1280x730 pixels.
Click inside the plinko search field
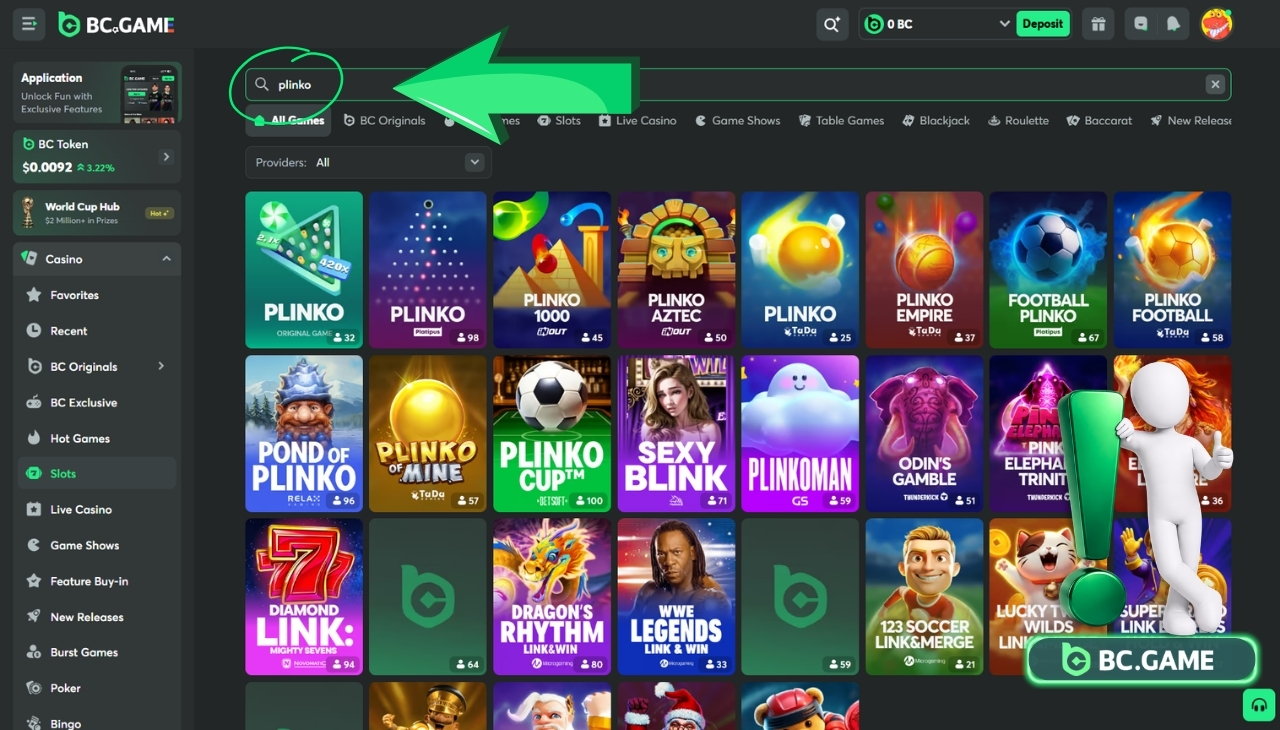coord(738,85)
